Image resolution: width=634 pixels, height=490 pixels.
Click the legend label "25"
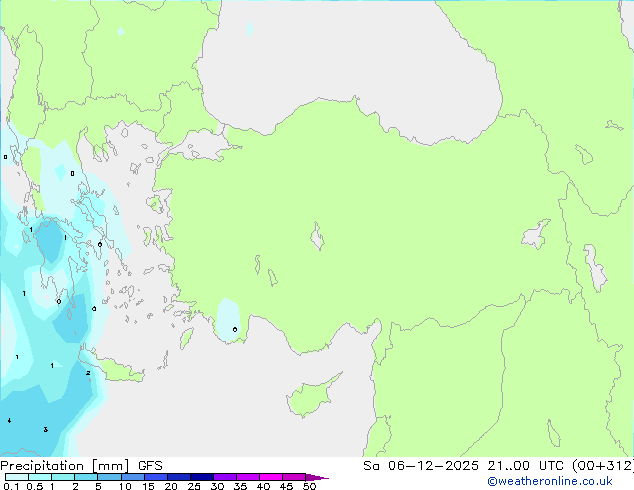tap(194, 486)
